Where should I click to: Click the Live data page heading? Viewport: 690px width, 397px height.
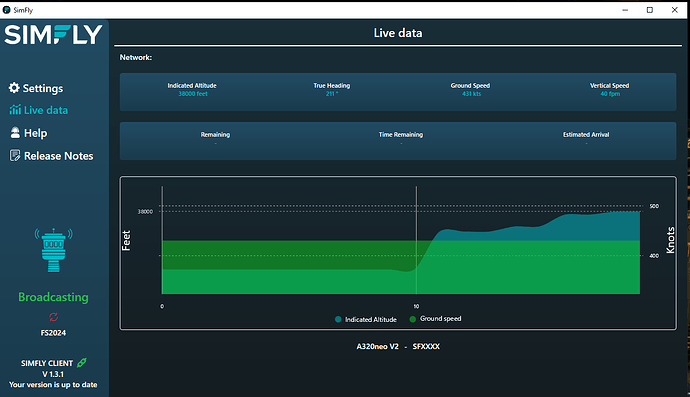coord(398,33)
